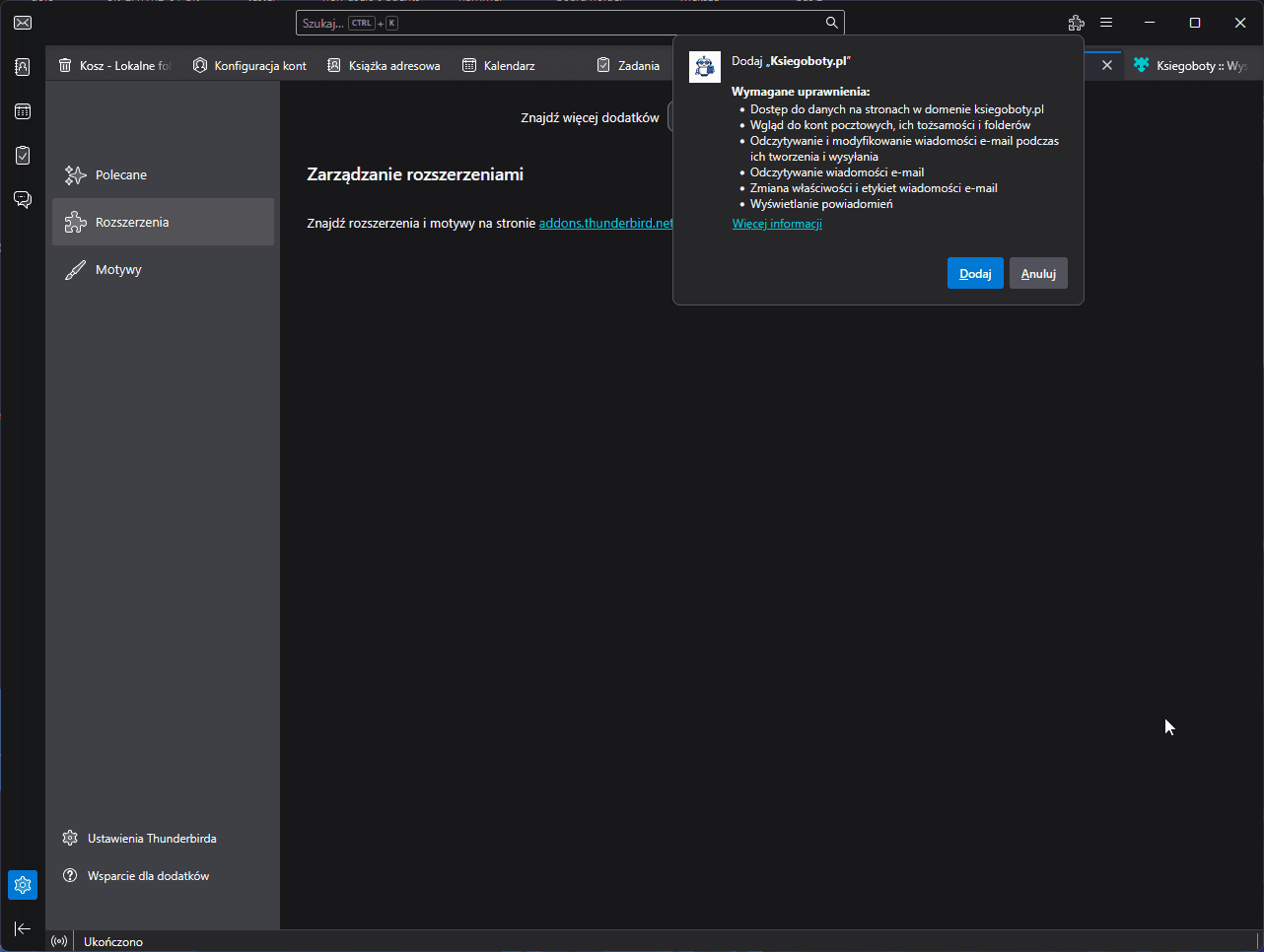Click Zmiana właściwości i etykiet permission line
The width and height of the screenshot is (1264, 952).
(x=874, y=188)
